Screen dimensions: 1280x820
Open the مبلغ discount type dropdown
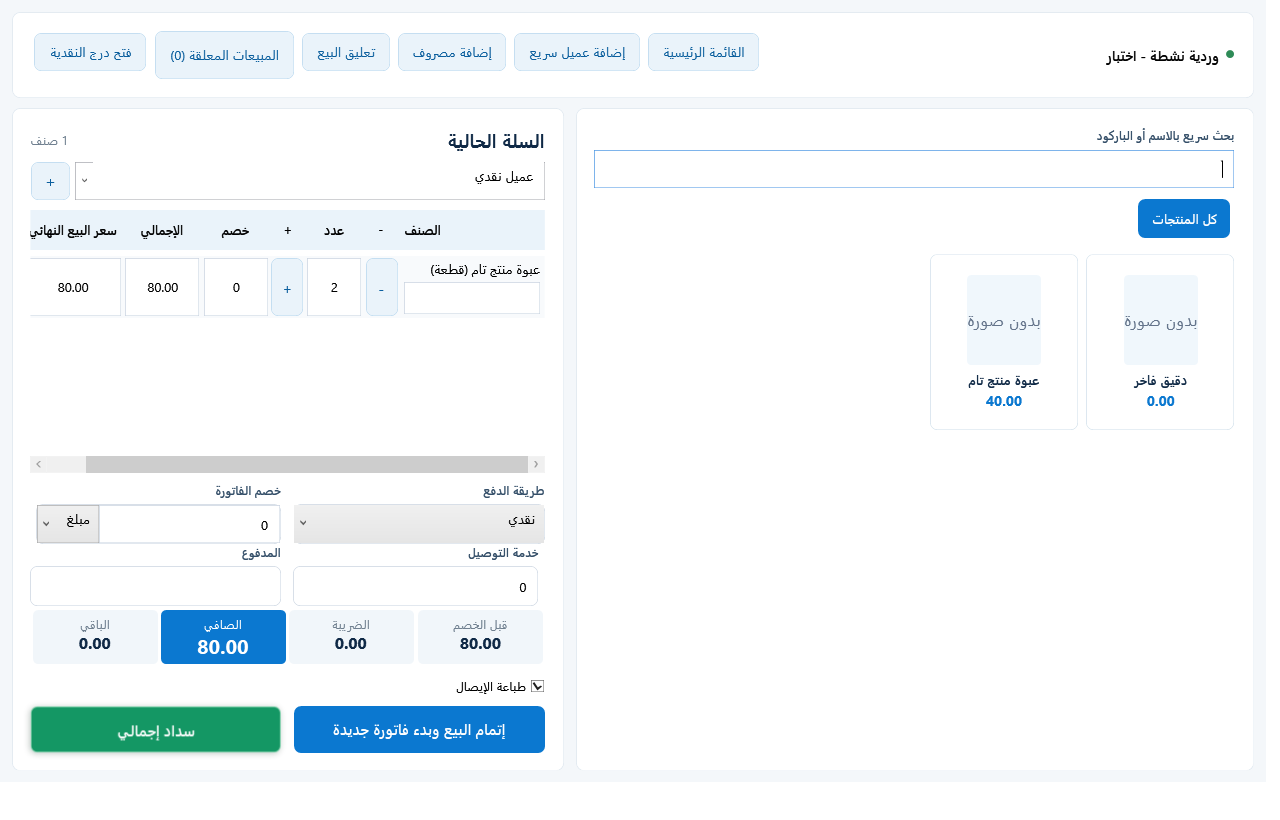(x=68, y=524)
